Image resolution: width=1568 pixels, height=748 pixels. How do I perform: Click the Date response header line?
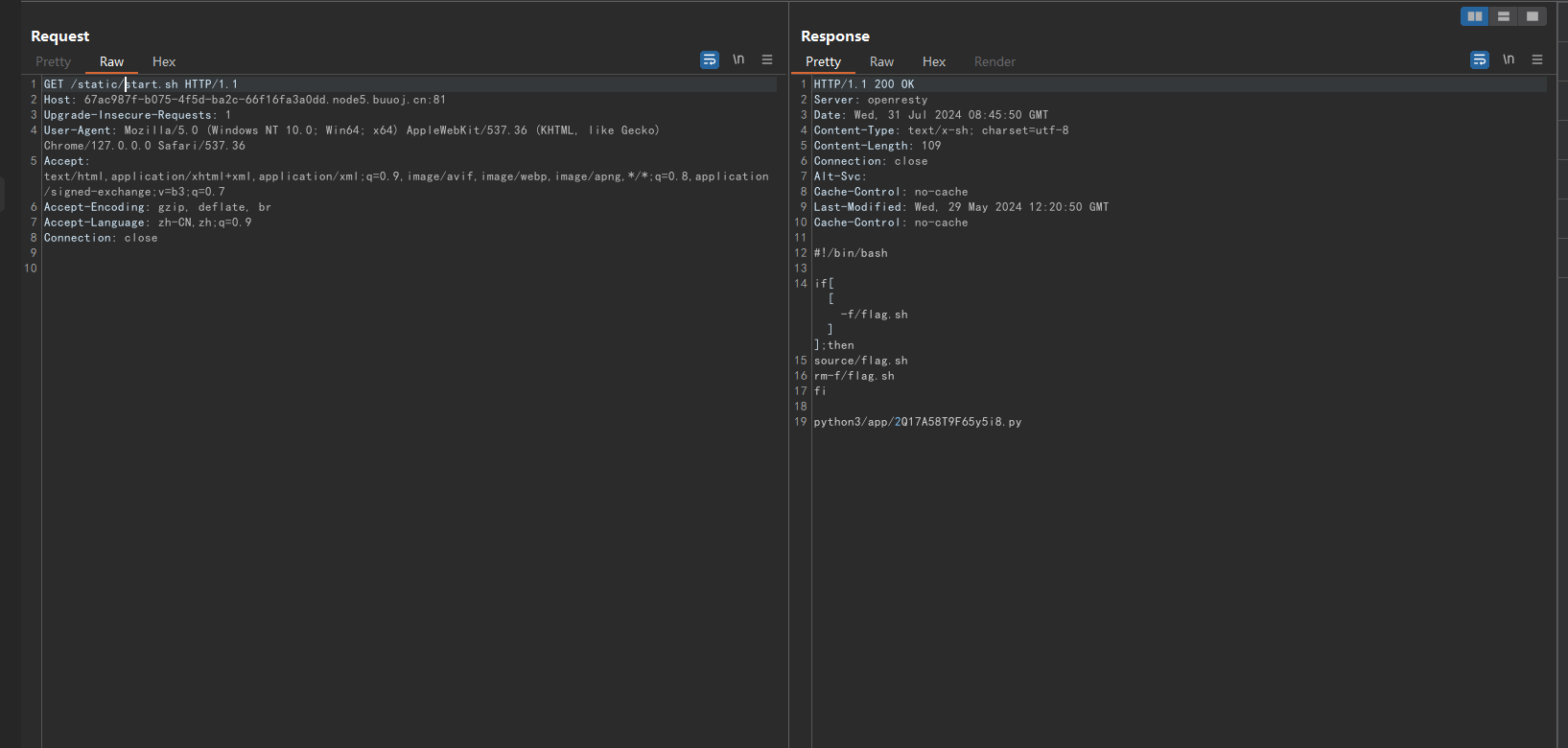pos(931,115)
